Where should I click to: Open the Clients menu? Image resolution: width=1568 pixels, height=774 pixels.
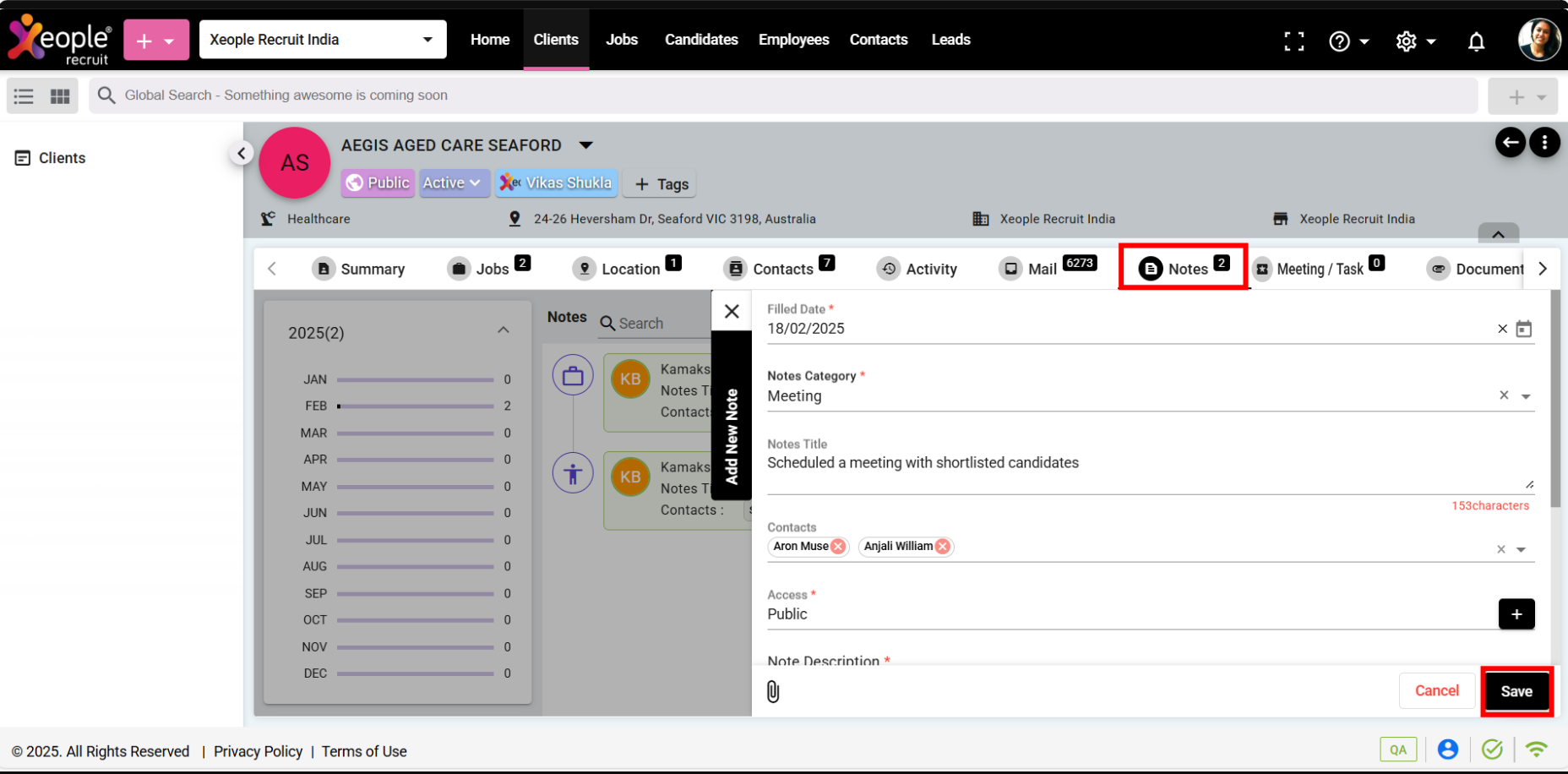click(556, 40)
